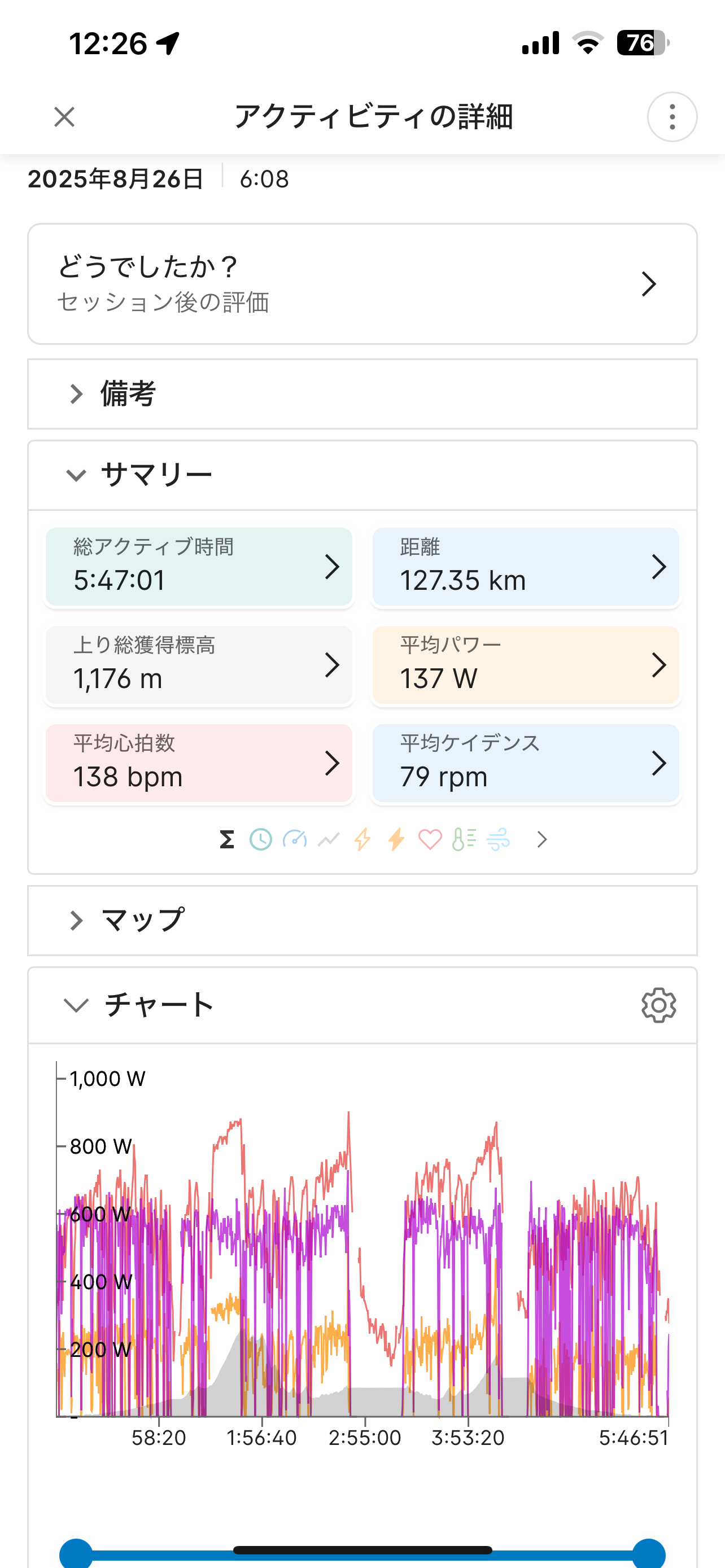This screenshot has width=725, height=1568.
Task: Show more summary icons with the arrow
Action: (x=541, y=839)
